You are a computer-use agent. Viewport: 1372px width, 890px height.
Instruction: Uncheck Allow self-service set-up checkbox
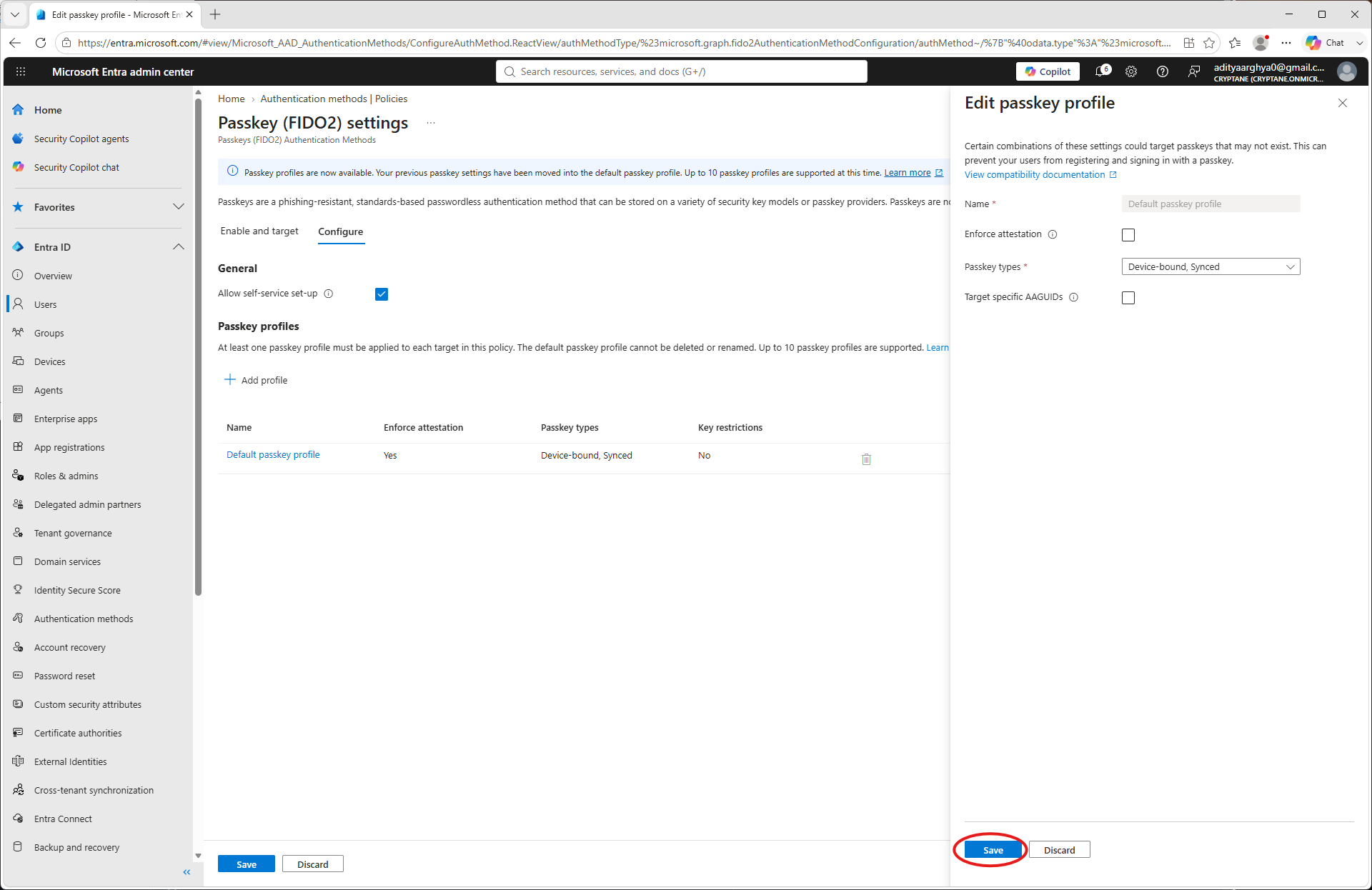pos(382,294)
